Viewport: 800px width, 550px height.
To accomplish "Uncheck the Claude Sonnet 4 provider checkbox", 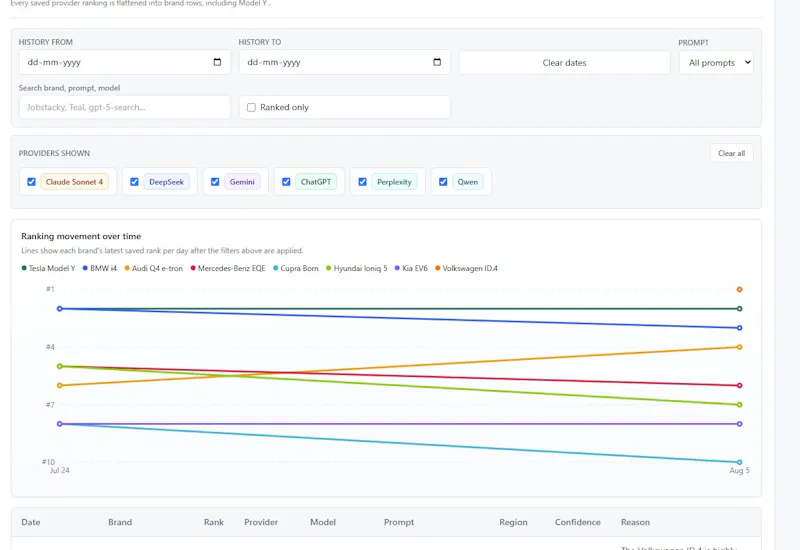I will coord(31,182).
